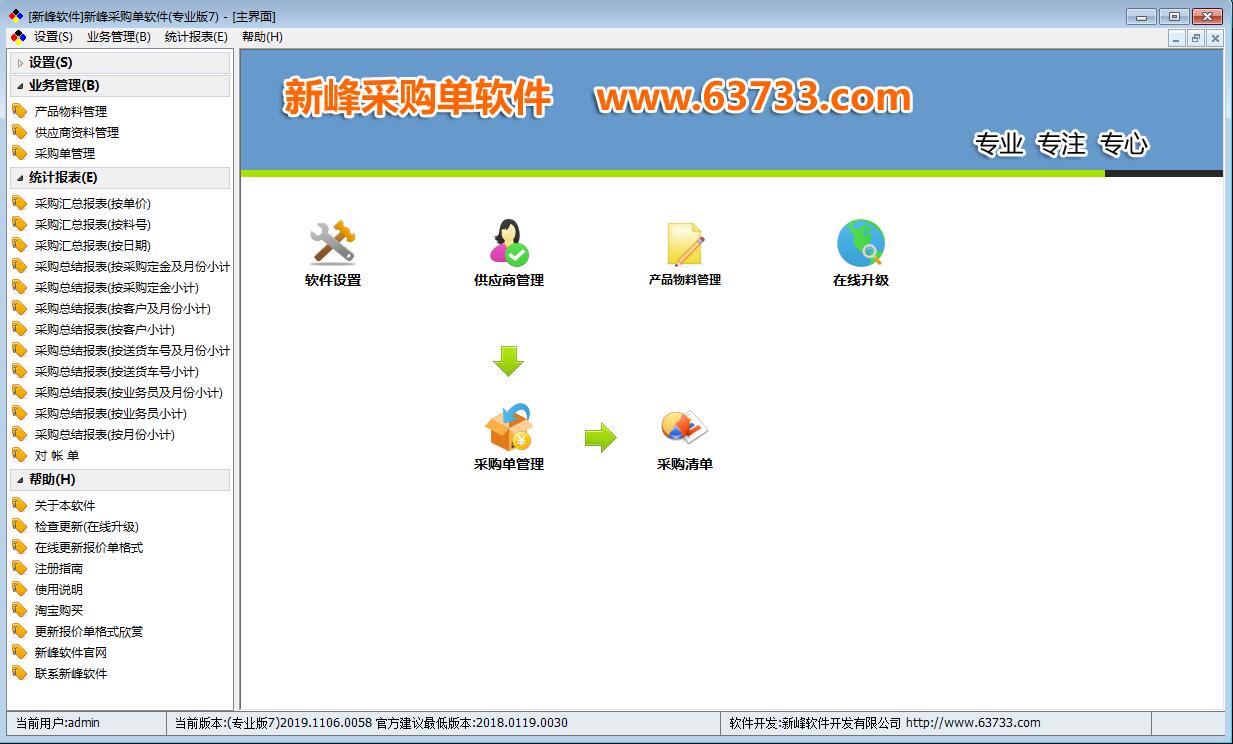Click tag icon beside 采购汇总报表(按日期)

[19, 245]
